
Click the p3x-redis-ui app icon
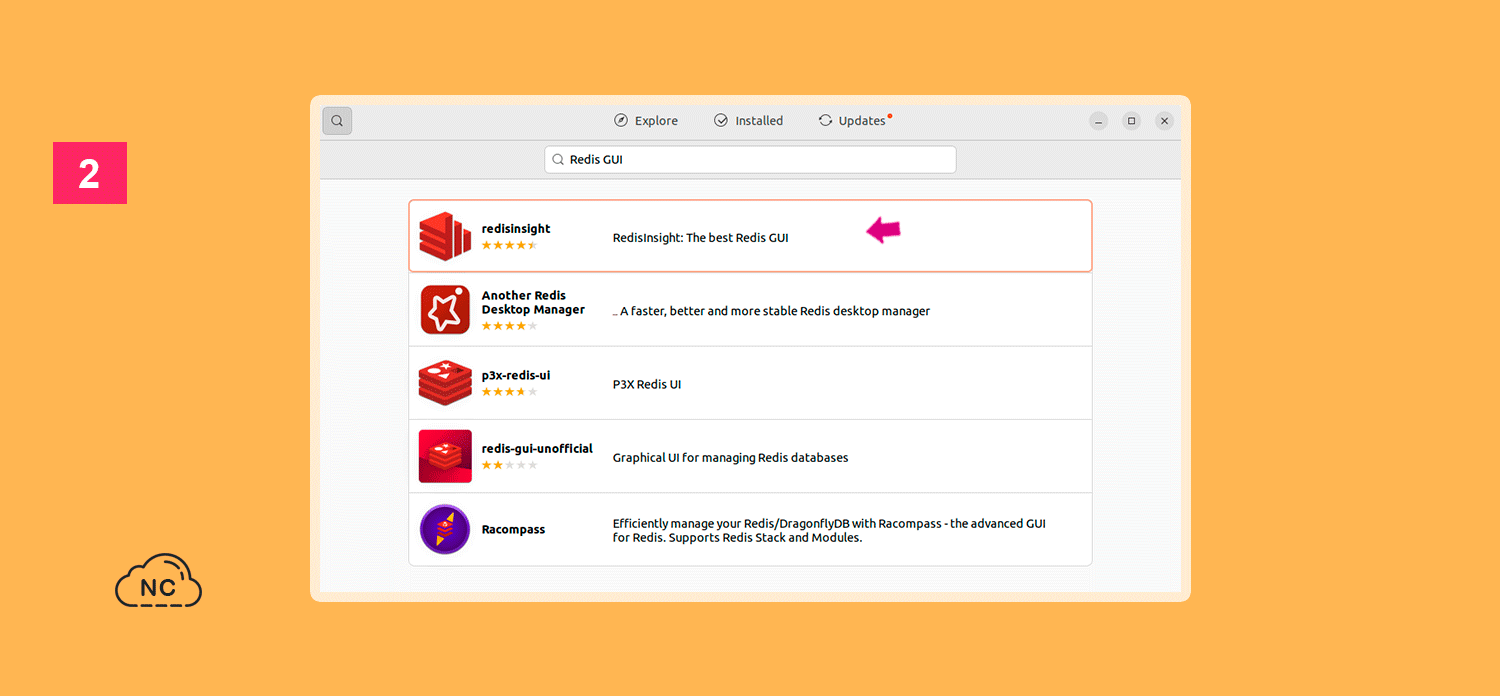click(445, 383)
